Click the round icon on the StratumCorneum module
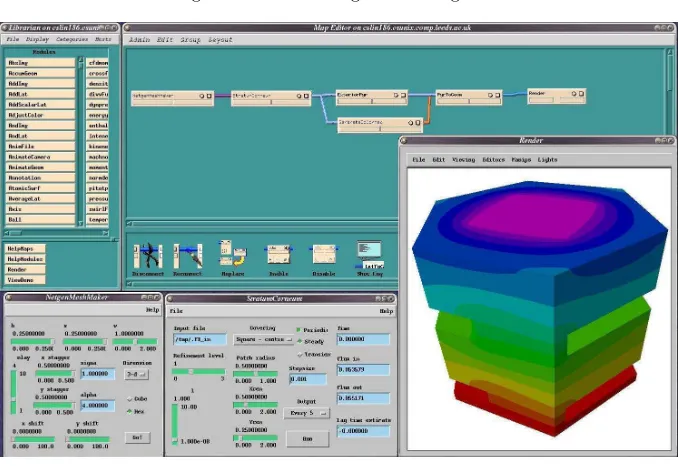 (299, 96)
